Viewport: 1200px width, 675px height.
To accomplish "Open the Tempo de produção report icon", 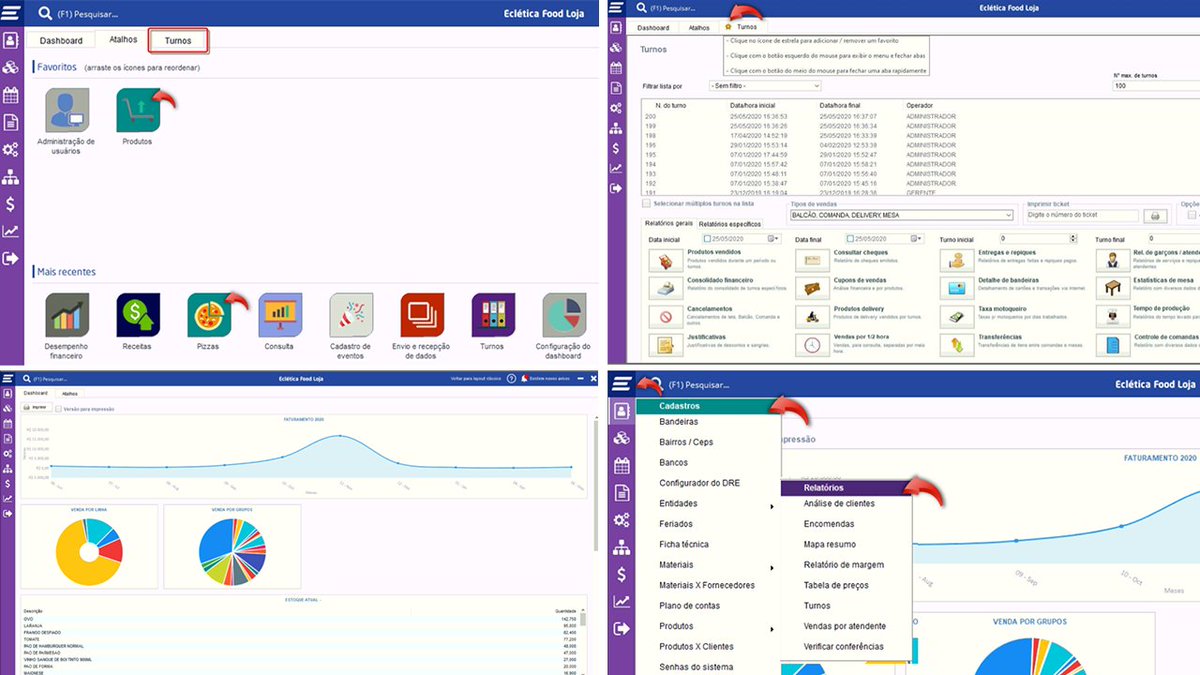I will (x=1111, y=317).
